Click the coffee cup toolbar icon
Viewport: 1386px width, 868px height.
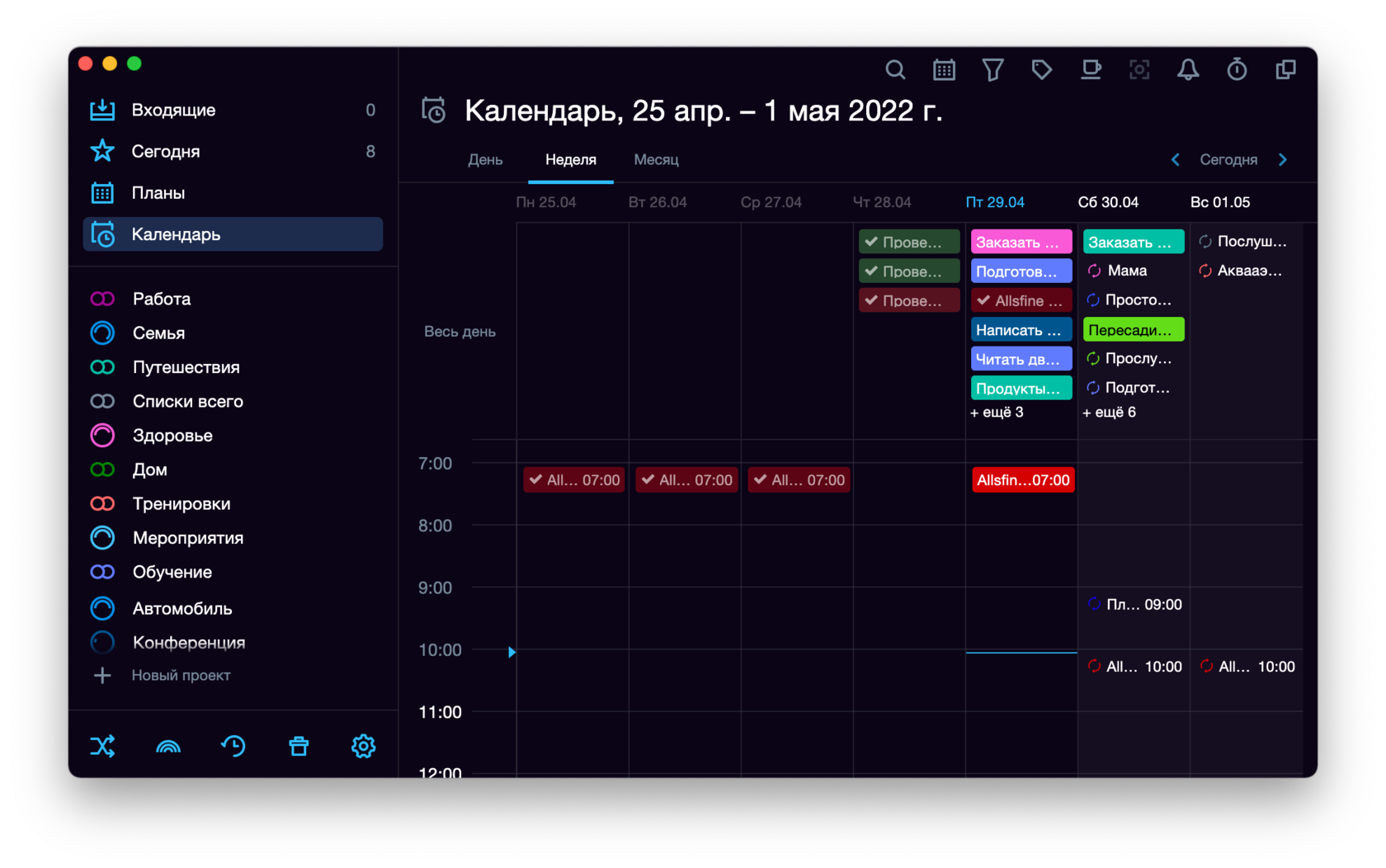tap(1091, 70)
